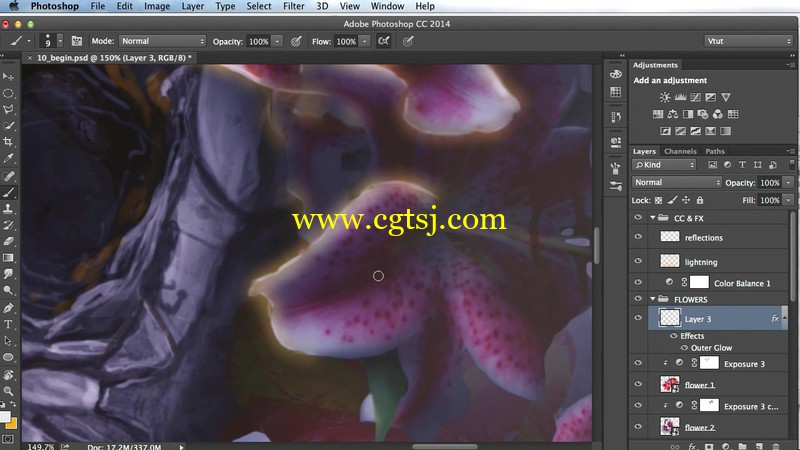The height and width of the screenshot is (450, 800).
Task: Open the layer blend mode dropdown
Action: click(x=677, y=182)
